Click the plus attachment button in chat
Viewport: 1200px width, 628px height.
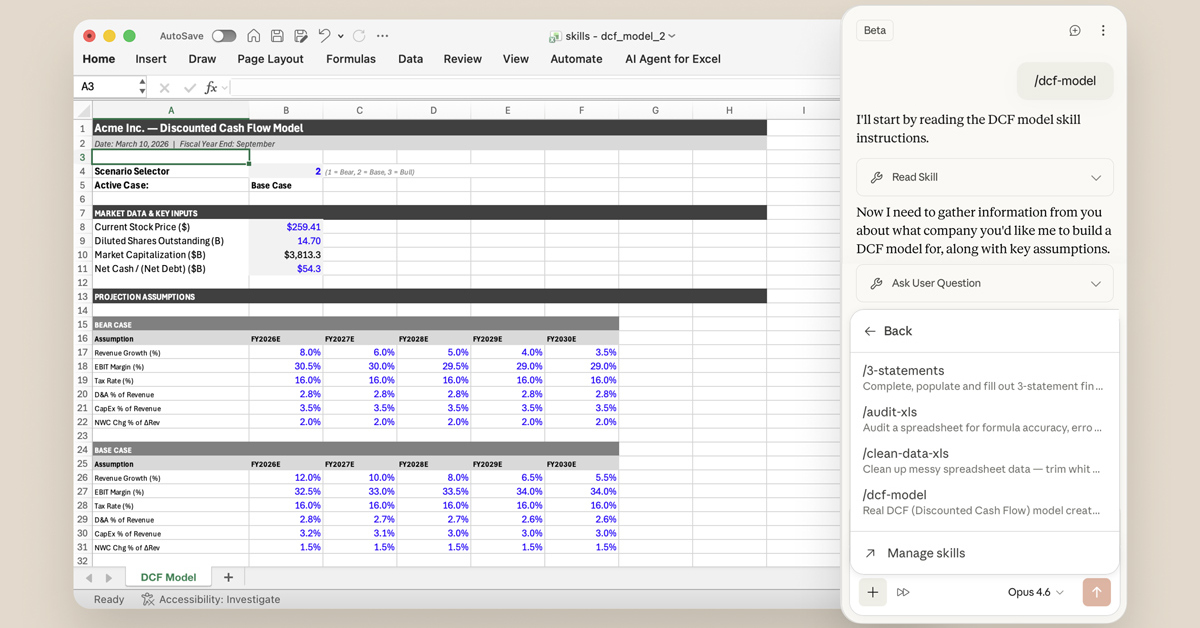873,592
